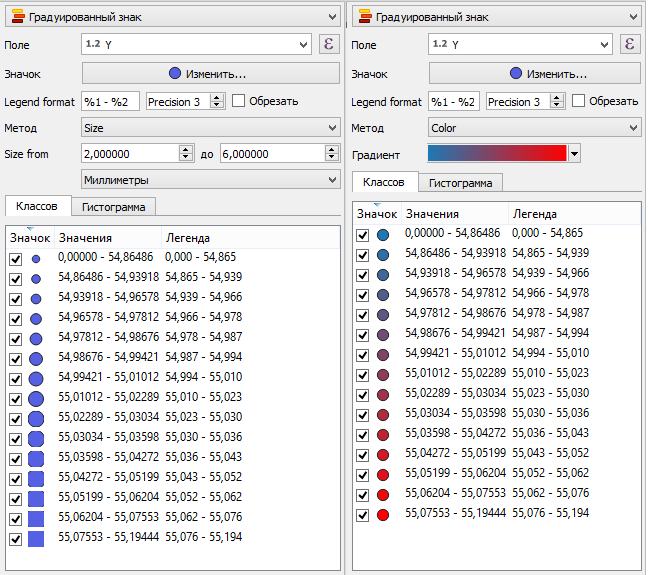
Task: Click red circle symbol for 55,076 - 55,194 in right list
Action: [x=383, y=514]
